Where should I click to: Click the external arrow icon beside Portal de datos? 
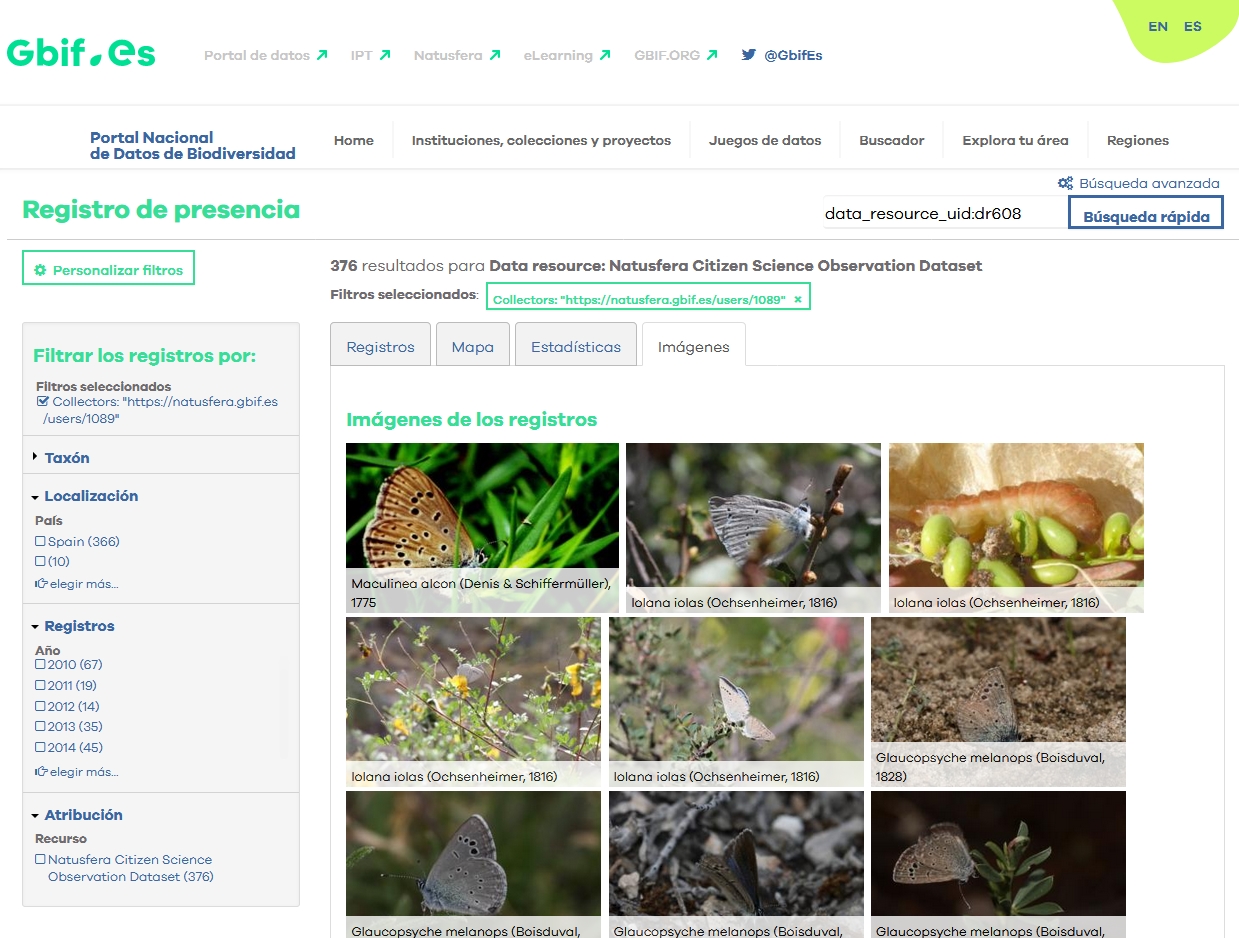tap(322, 55)
